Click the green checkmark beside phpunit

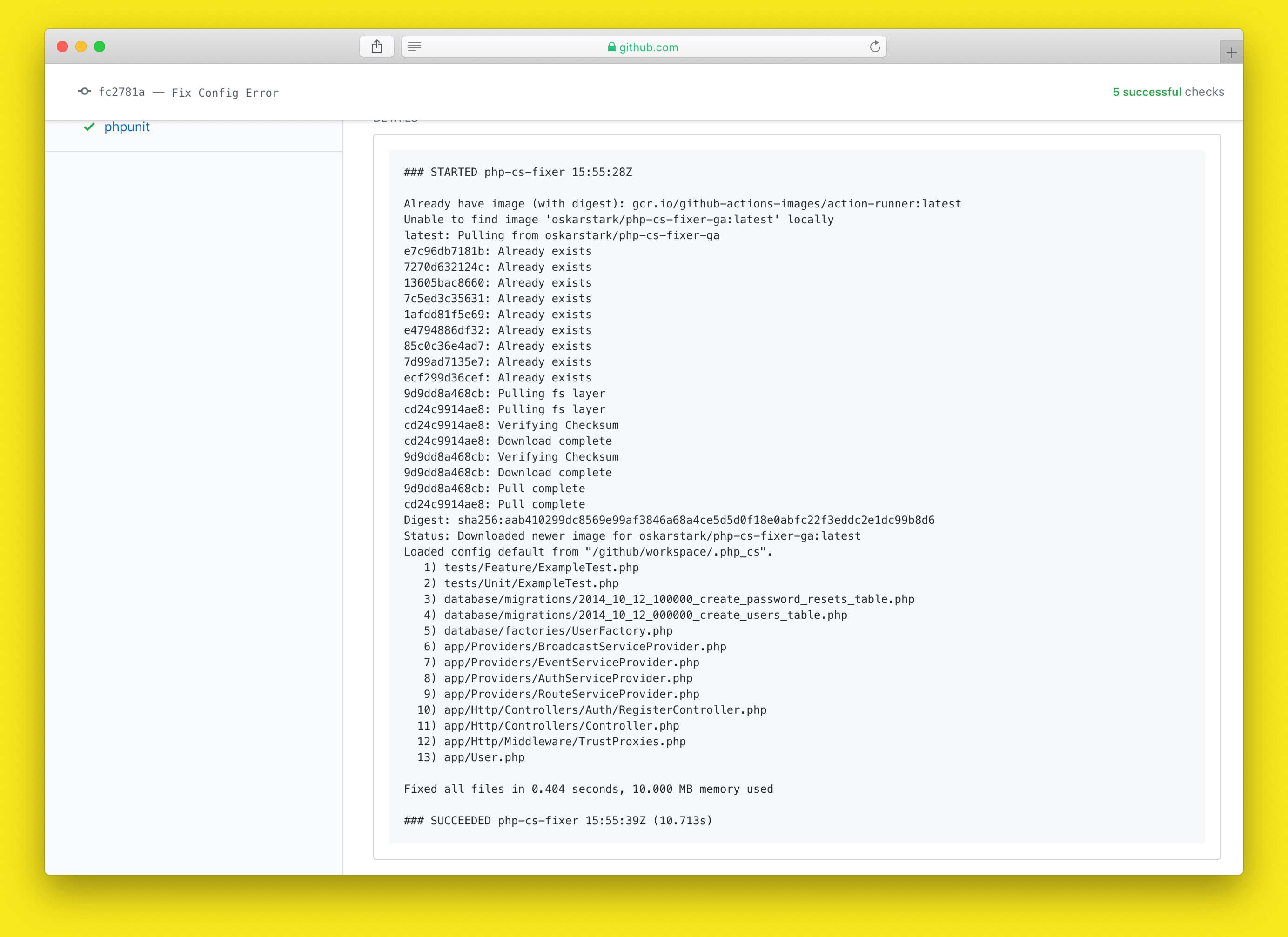[x=88, y=127]
